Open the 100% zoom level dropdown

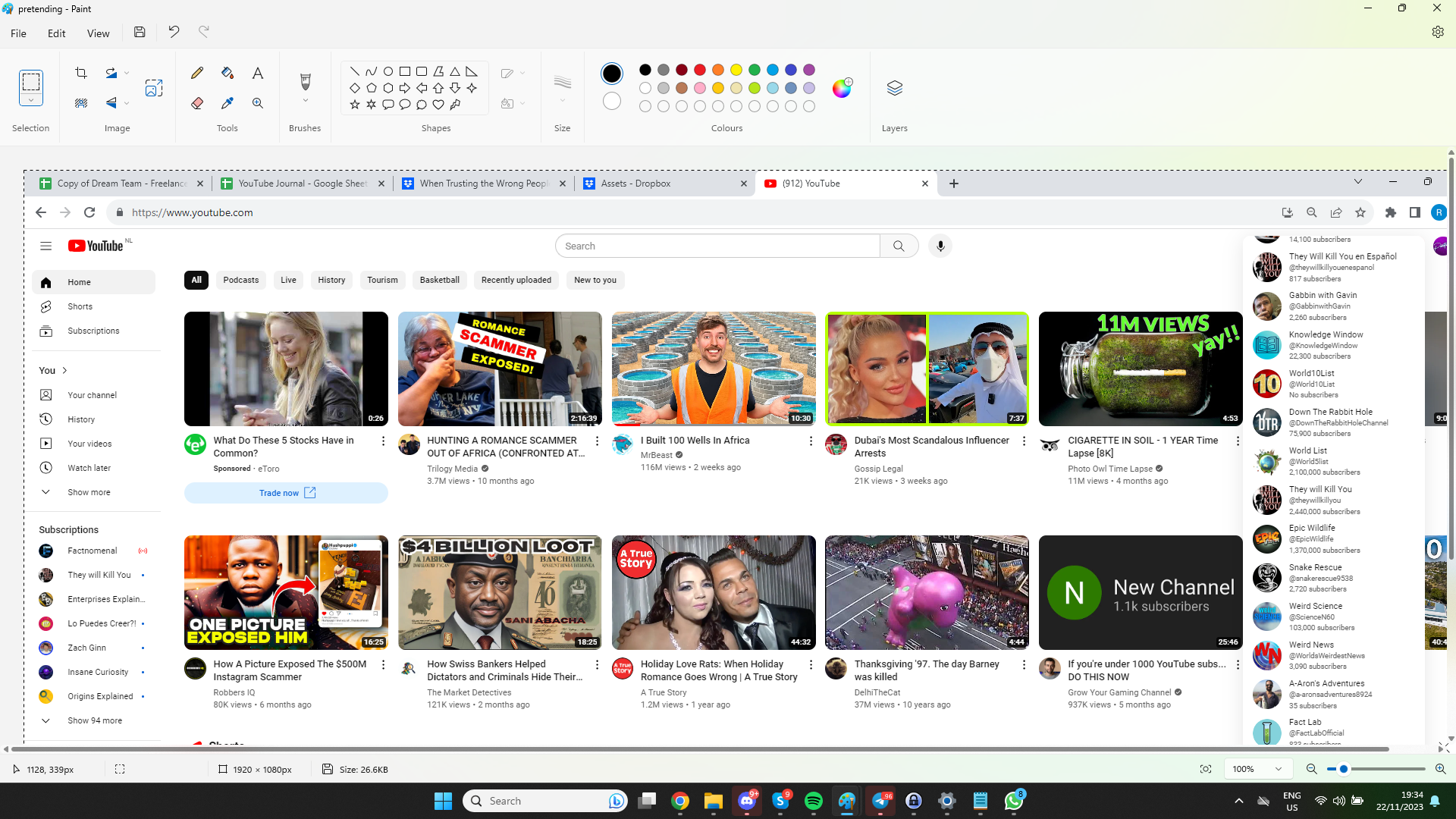click(x=1279, y=769)
